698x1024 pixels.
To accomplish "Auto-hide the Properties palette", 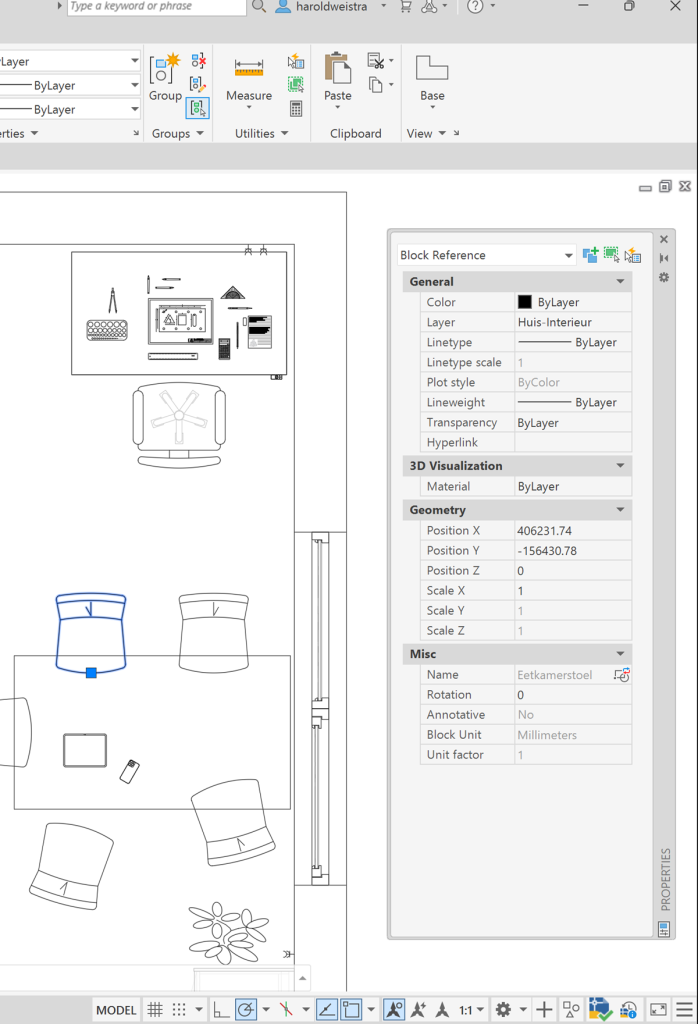I will point(664,258).
